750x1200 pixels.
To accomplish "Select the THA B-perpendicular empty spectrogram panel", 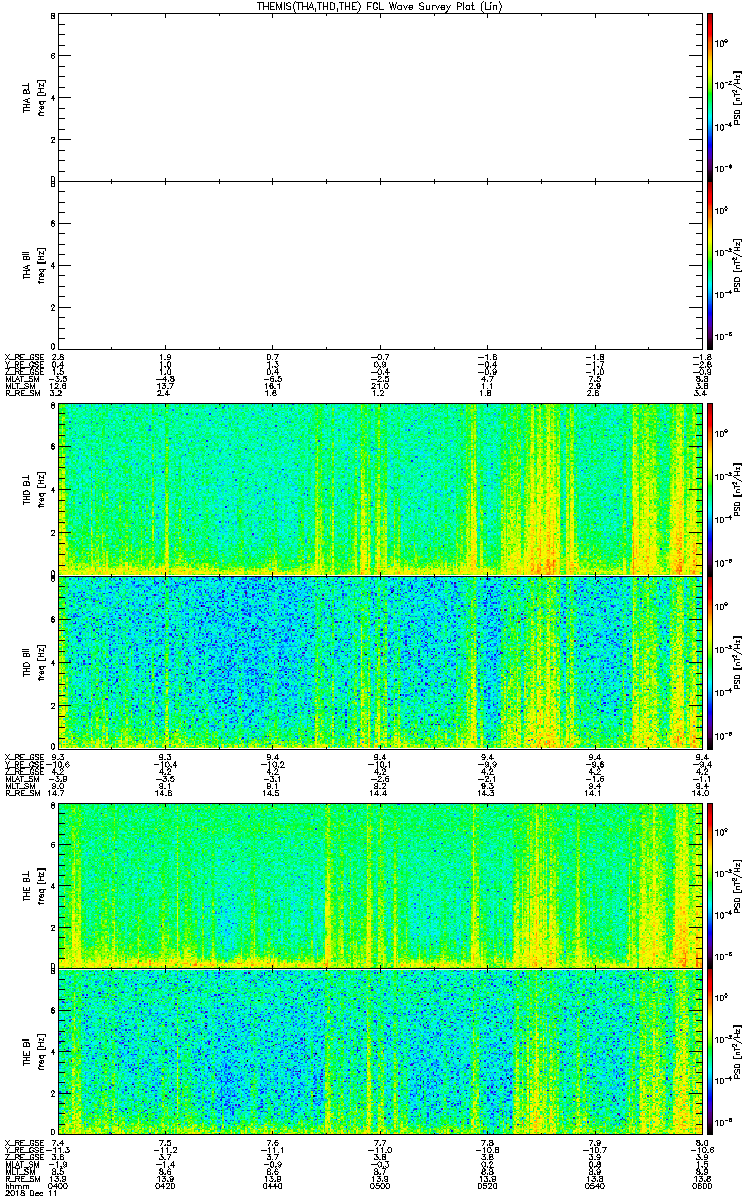I will [x=379, y=97].
